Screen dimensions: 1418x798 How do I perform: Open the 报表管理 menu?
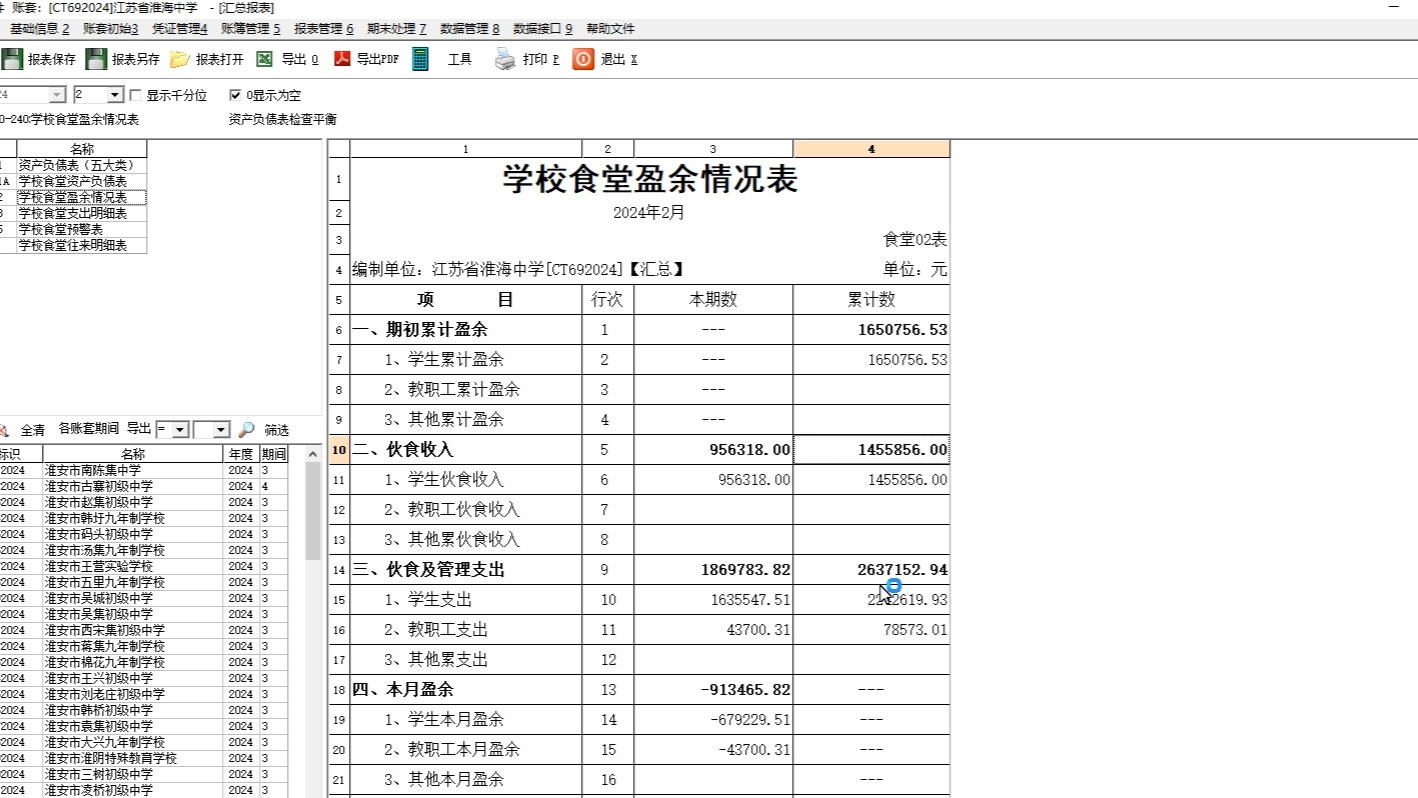click(324, 29)
